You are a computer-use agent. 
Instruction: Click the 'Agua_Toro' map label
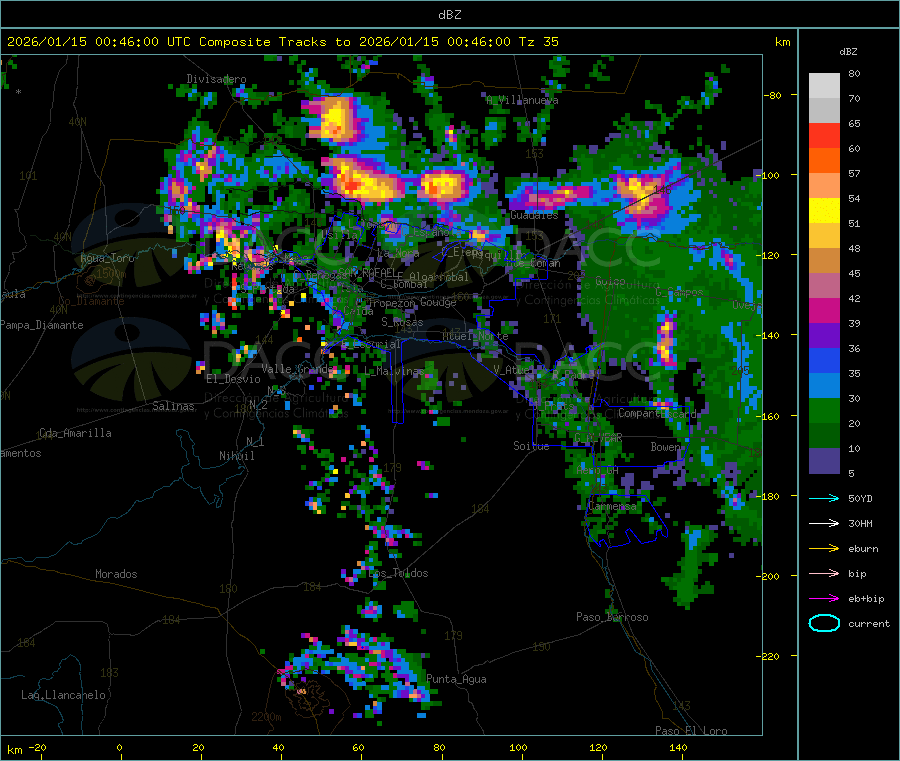107,258
